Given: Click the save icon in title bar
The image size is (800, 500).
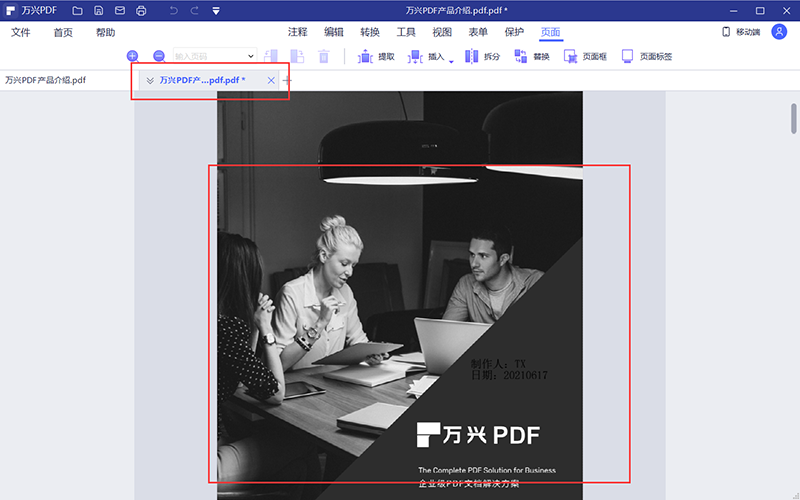Looking at the screenshot, I should point(99,11).
